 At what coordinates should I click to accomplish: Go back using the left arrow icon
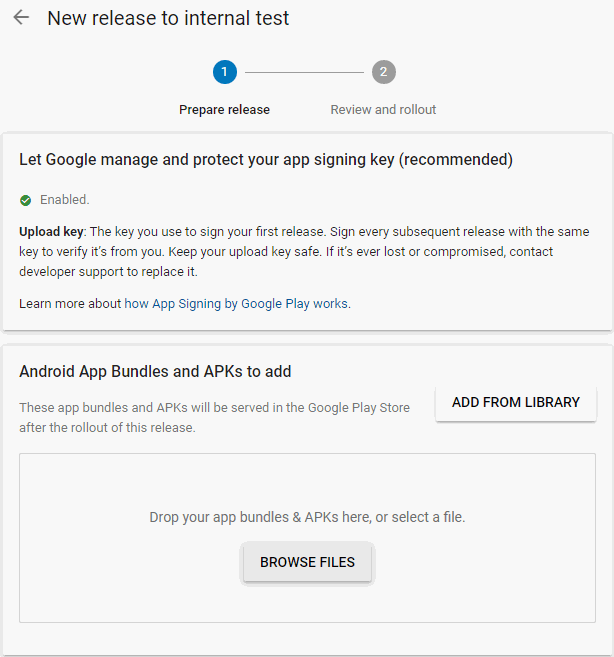click(21, 18)
